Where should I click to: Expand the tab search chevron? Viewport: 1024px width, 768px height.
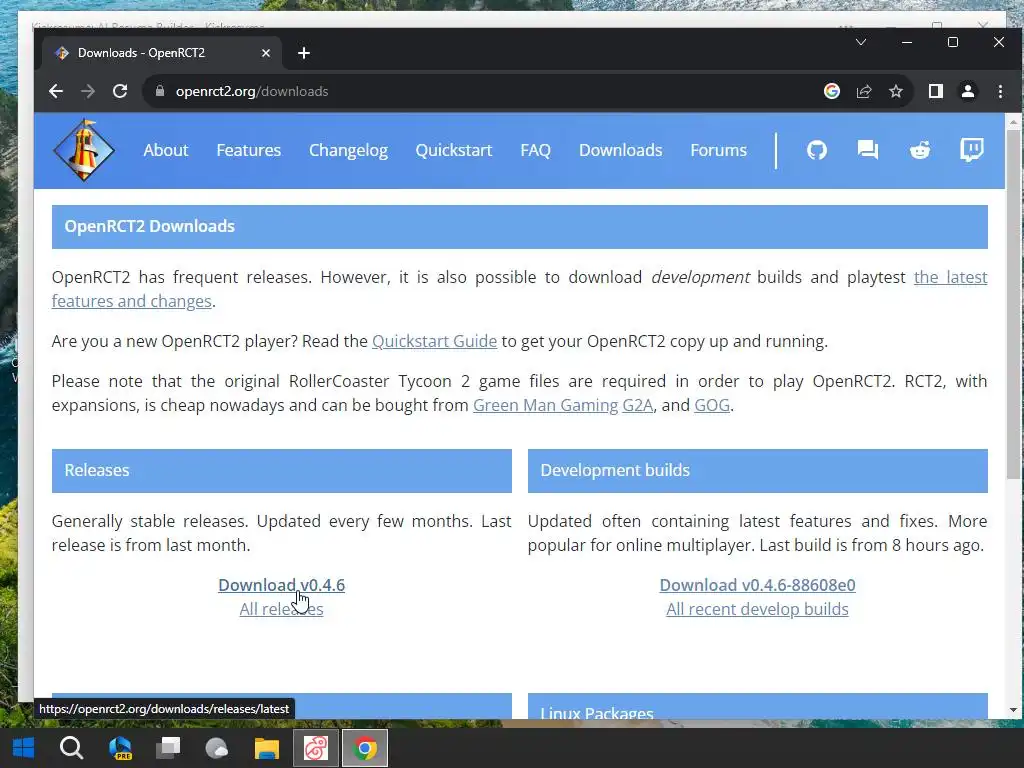tap(861, 42)
